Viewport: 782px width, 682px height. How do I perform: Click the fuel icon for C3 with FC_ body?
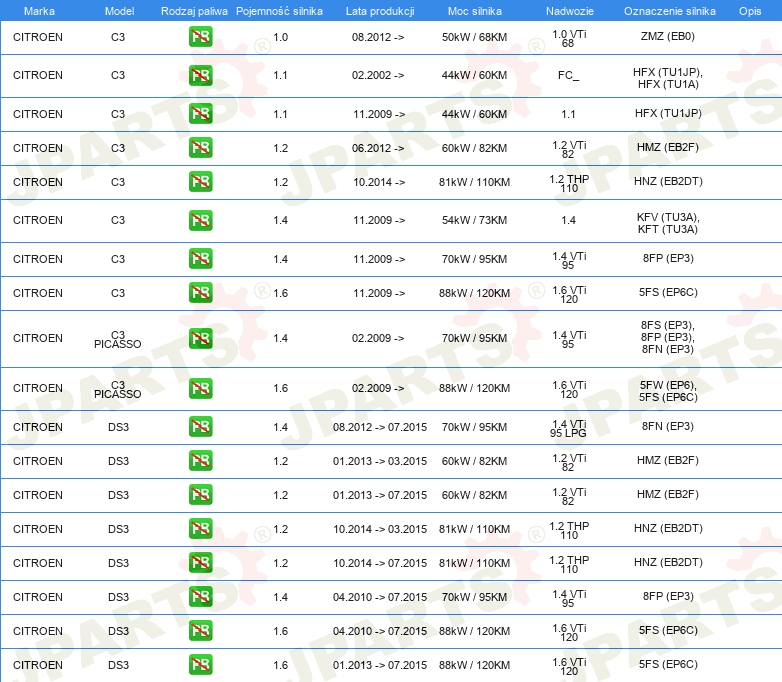pos(200,76)
